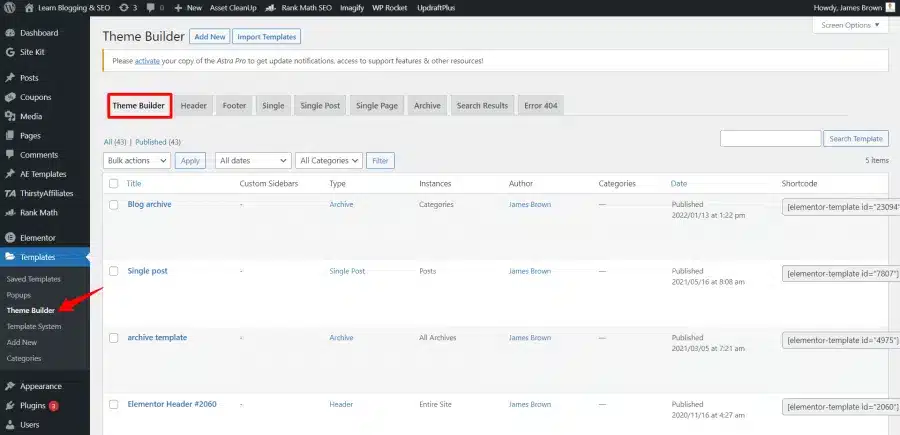Click the Plugins plug icon

10,406
